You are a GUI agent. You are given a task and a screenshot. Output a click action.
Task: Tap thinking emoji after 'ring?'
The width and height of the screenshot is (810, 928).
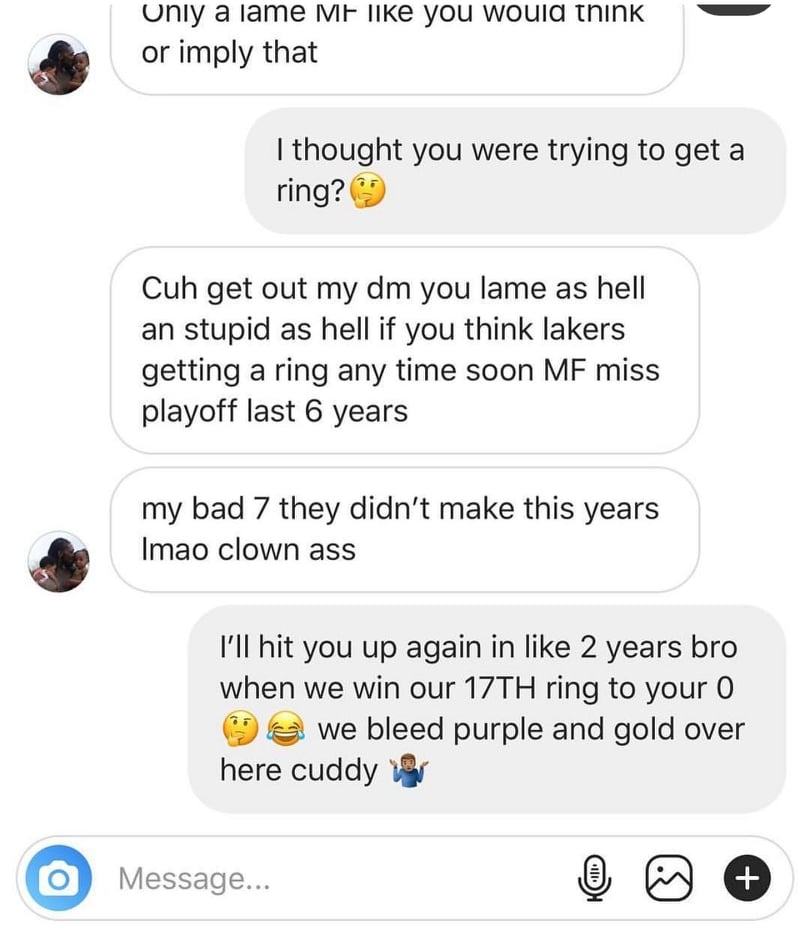pos(367,191)
